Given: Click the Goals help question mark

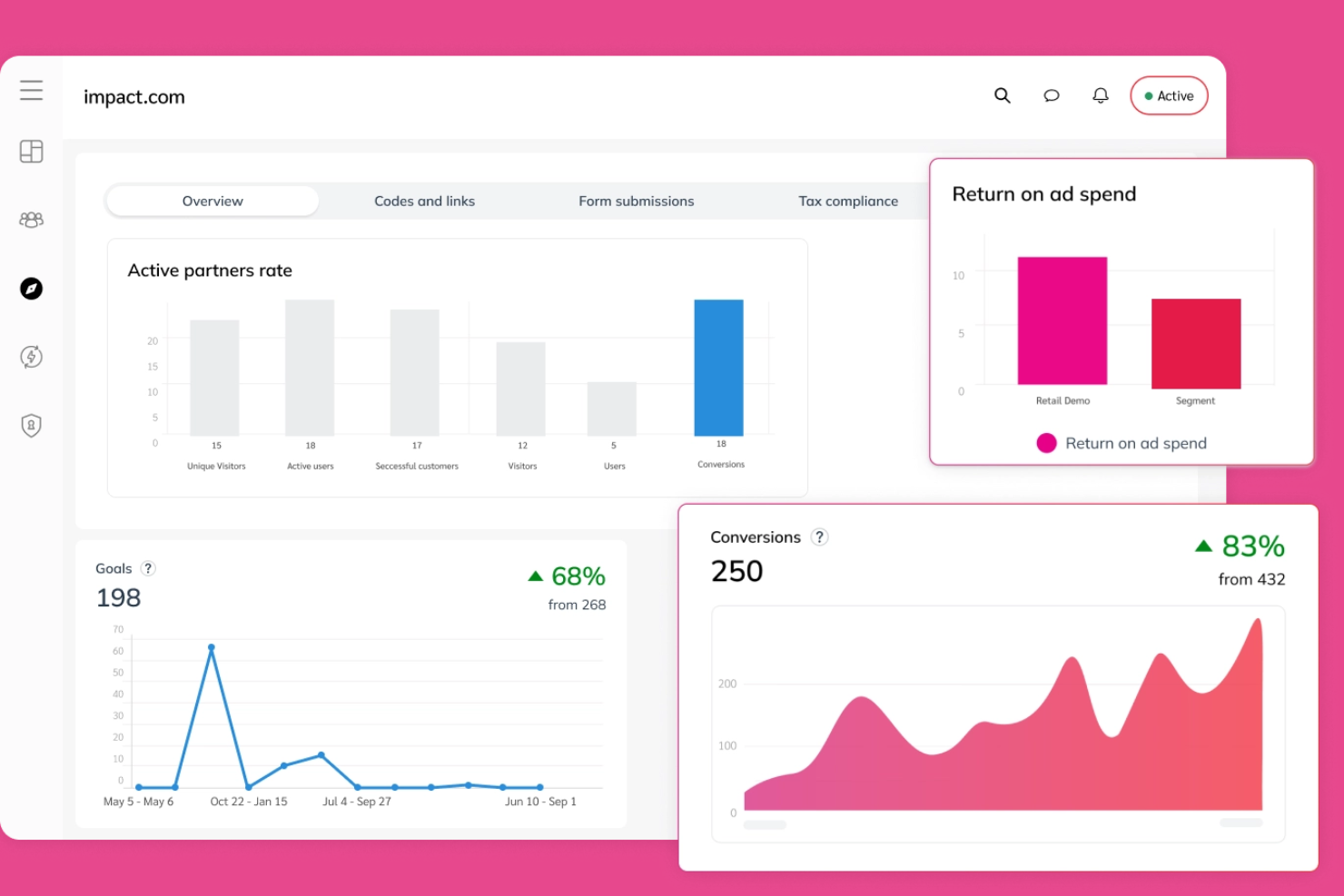Looking at the screenshot, I should [148, 568].
